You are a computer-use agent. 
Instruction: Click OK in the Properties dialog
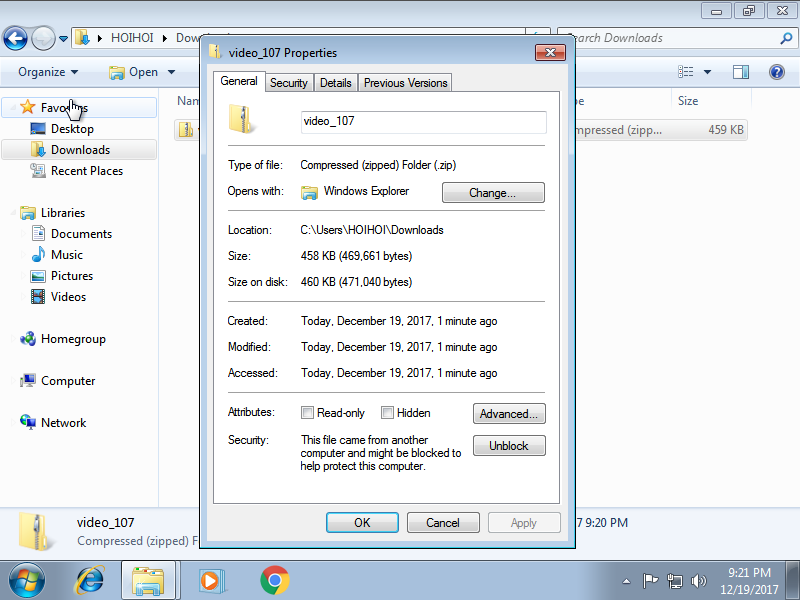[x=362, y=522]
